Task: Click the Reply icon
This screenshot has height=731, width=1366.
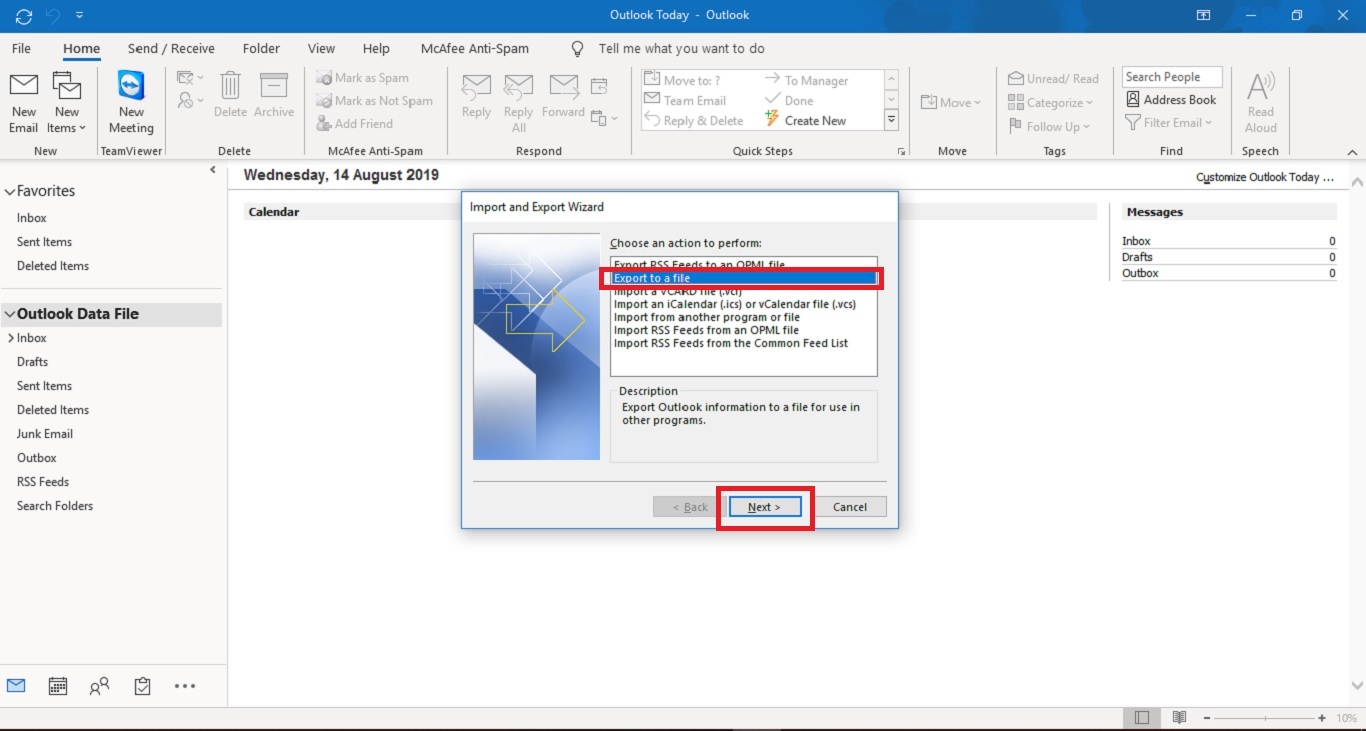Action: pos(476,97)
